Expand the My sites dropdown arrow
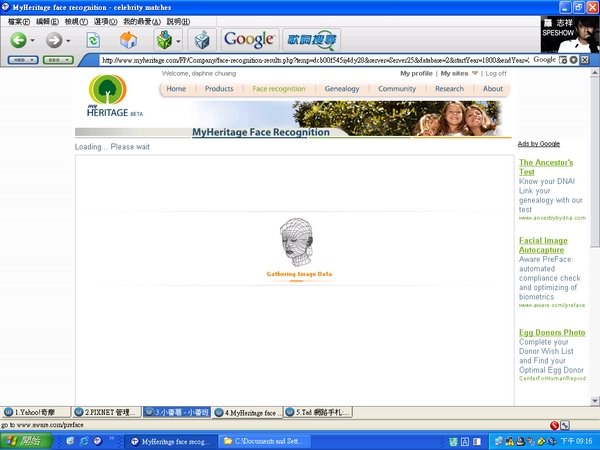This screenshot has width=600, height=450. pyautogui.click(x=475, y=73)
